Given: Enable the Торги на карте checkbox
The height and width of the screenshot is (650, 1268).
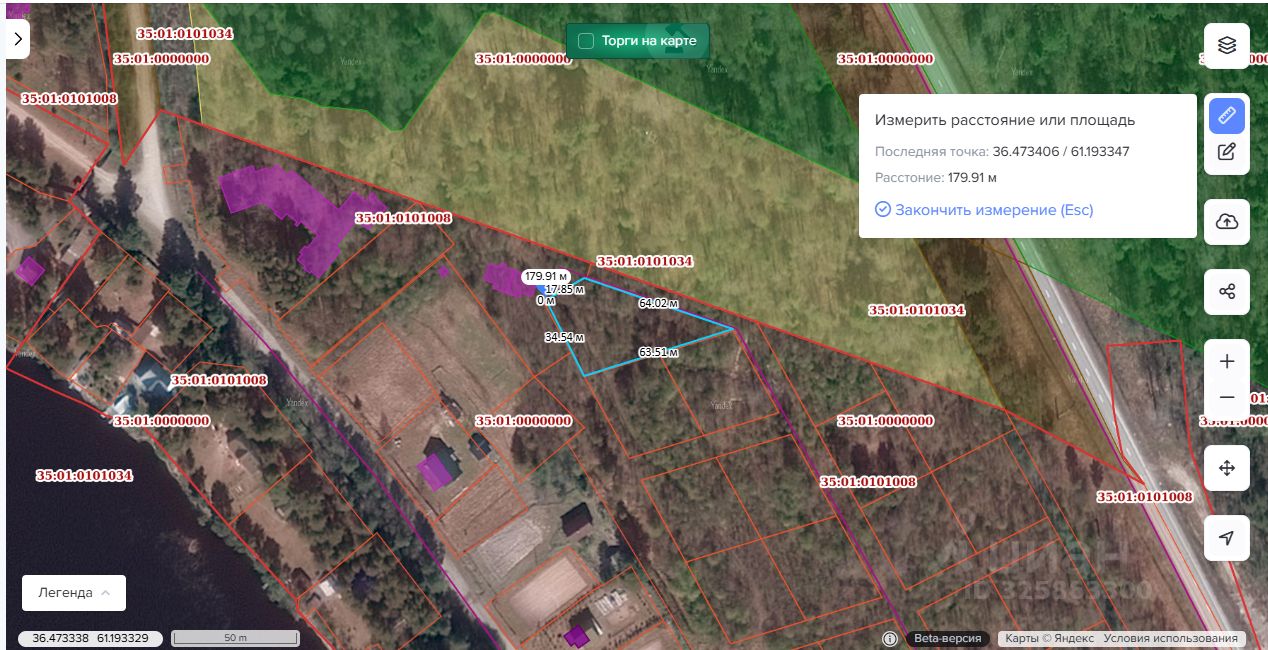Looking at the screenshot, I should click(x=586, y=41).
